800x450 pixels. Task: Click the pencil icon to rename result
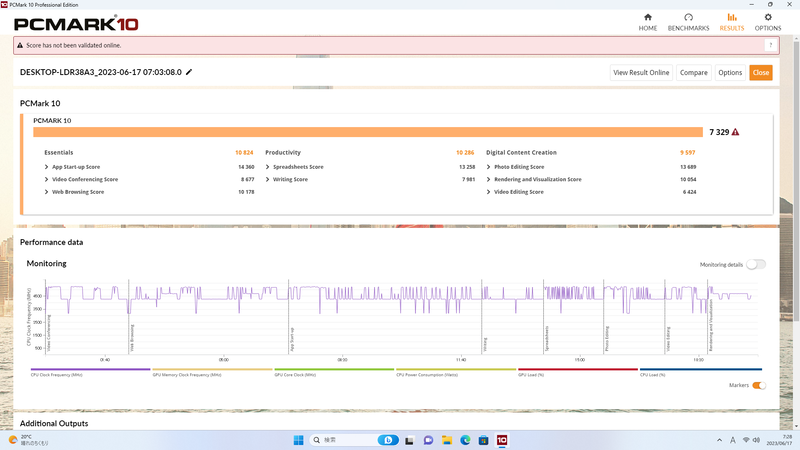(189, 72)
